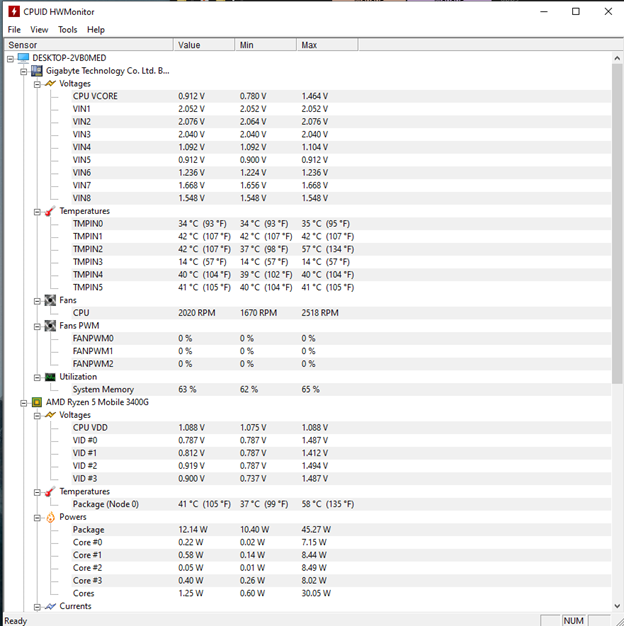
Task: Collapse the Fans group
Action: click(x=37, y=301)
